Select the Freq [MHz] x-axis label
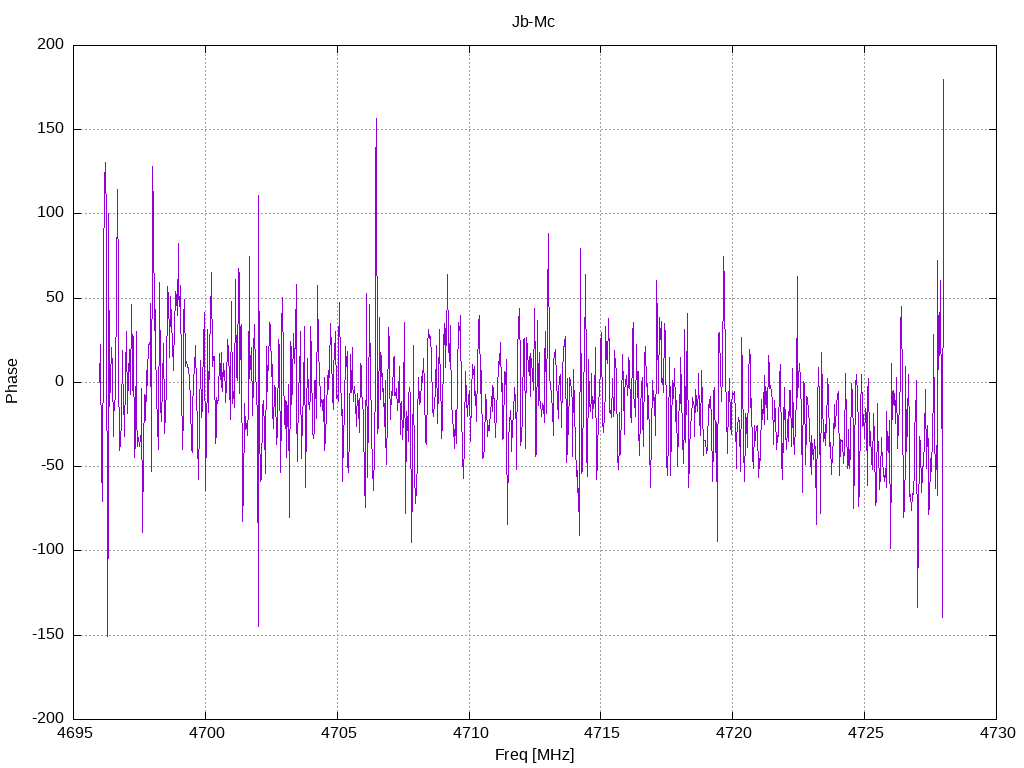The width and height of the screenshot is (1024, 768). tap(534, 755)
